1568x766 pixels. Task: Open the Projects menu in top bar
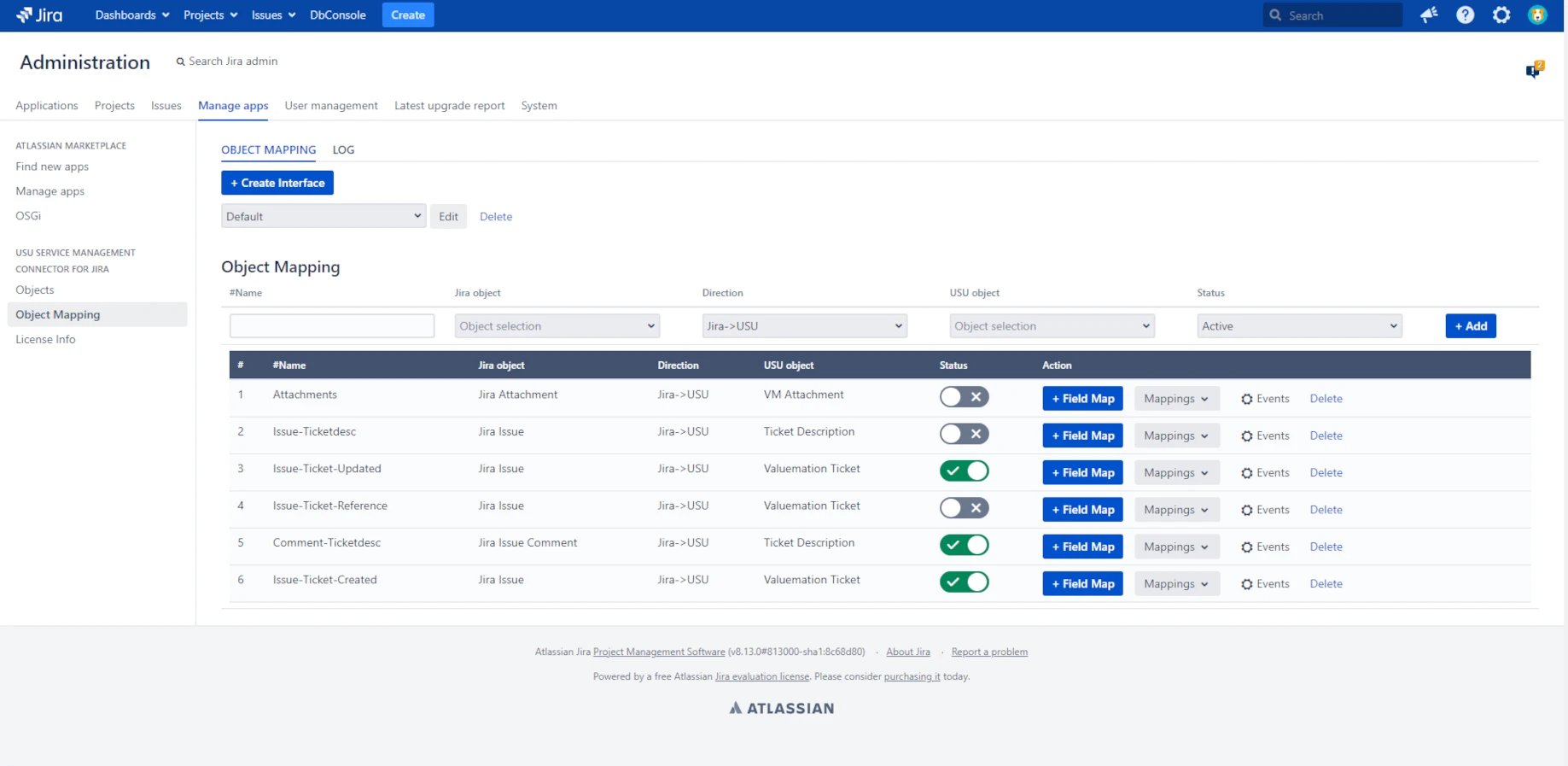(x=210, y=15)
